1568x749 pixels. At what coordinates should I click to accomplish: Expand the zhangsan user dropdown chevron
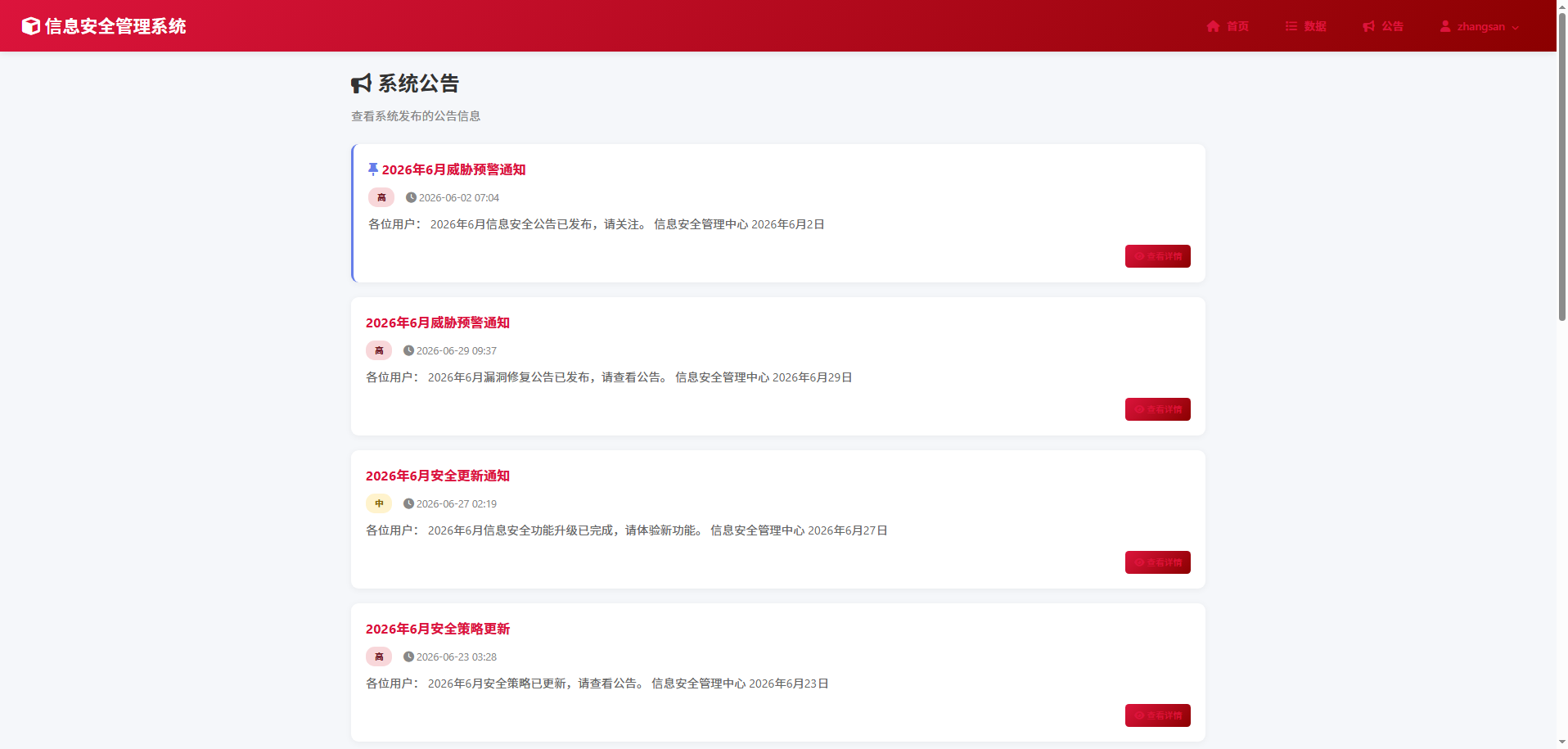(x=1516, y=27)
